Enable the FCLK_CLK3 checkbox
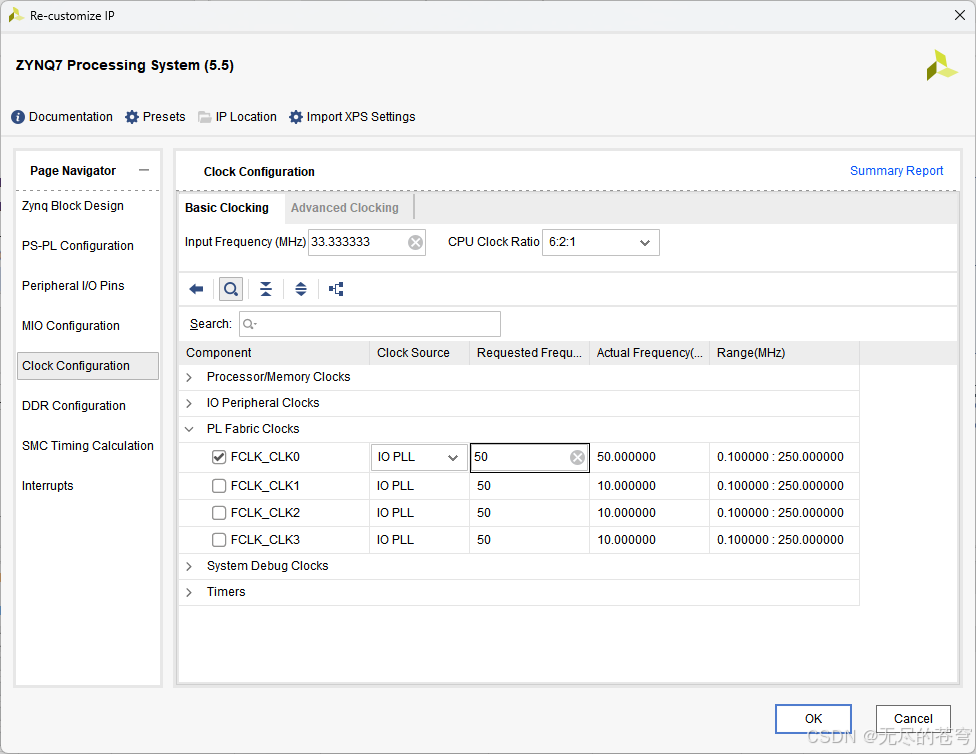Viewport: 976px width, 754px height. [x=218, y=540]
